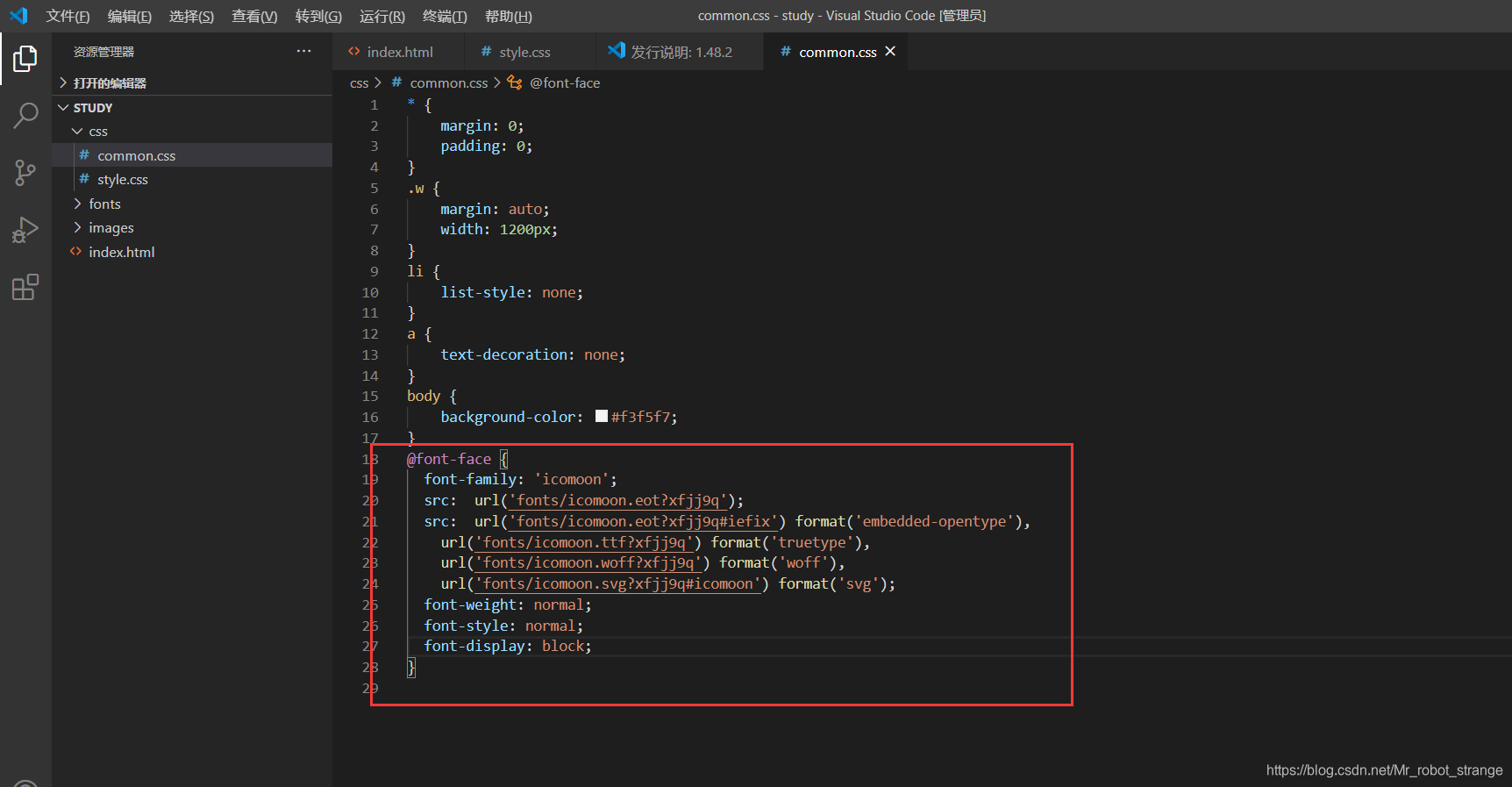The width and height of the screenshot is (1512, 787).
Task: Follow the fonts/icomoon.svg?xfjj9q#icomoon url link
Action: 617,583
